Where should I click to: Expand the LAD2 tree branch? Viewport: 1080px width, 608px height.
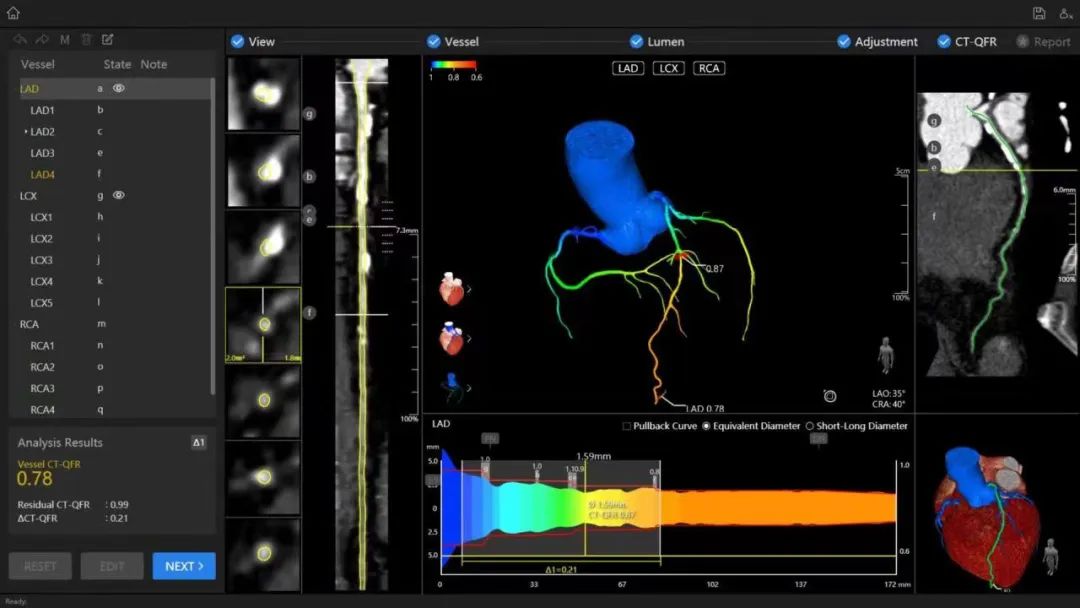click(x=26, y=132)
